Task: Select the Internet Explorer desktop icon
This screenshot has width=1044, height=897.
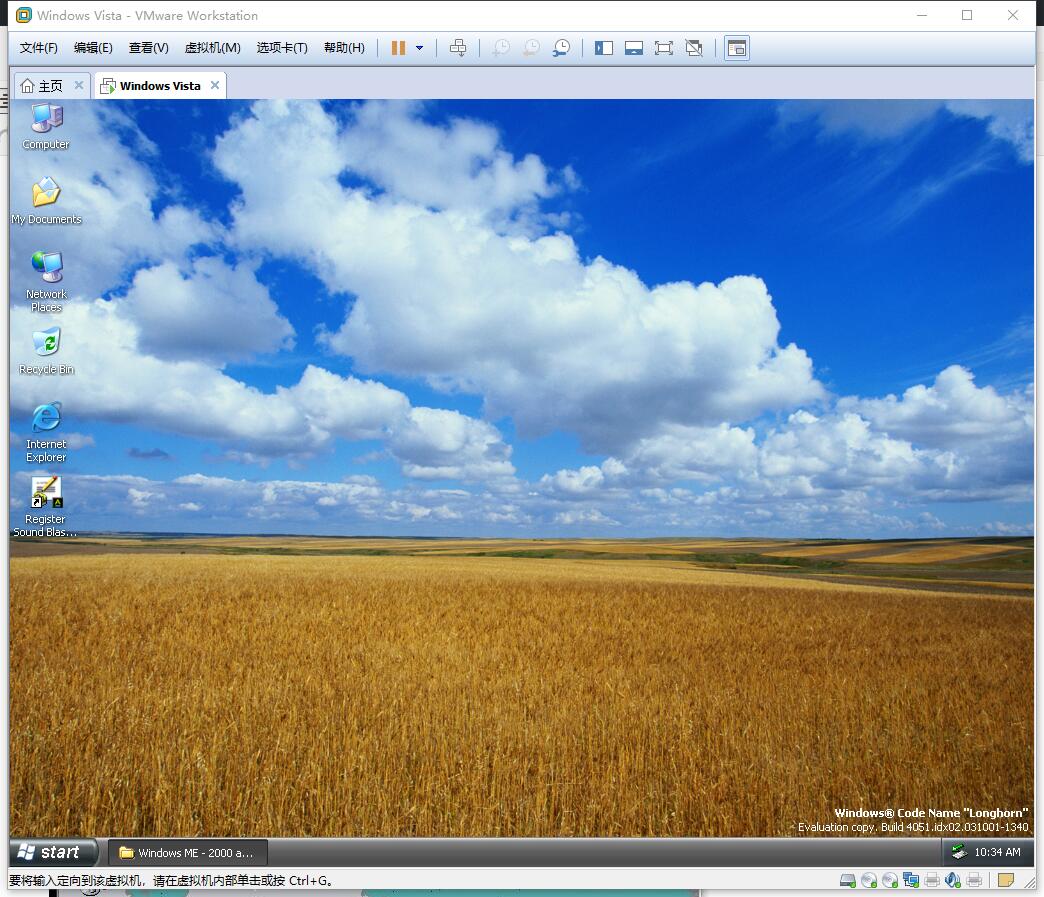Action: (x=46, y=432)
